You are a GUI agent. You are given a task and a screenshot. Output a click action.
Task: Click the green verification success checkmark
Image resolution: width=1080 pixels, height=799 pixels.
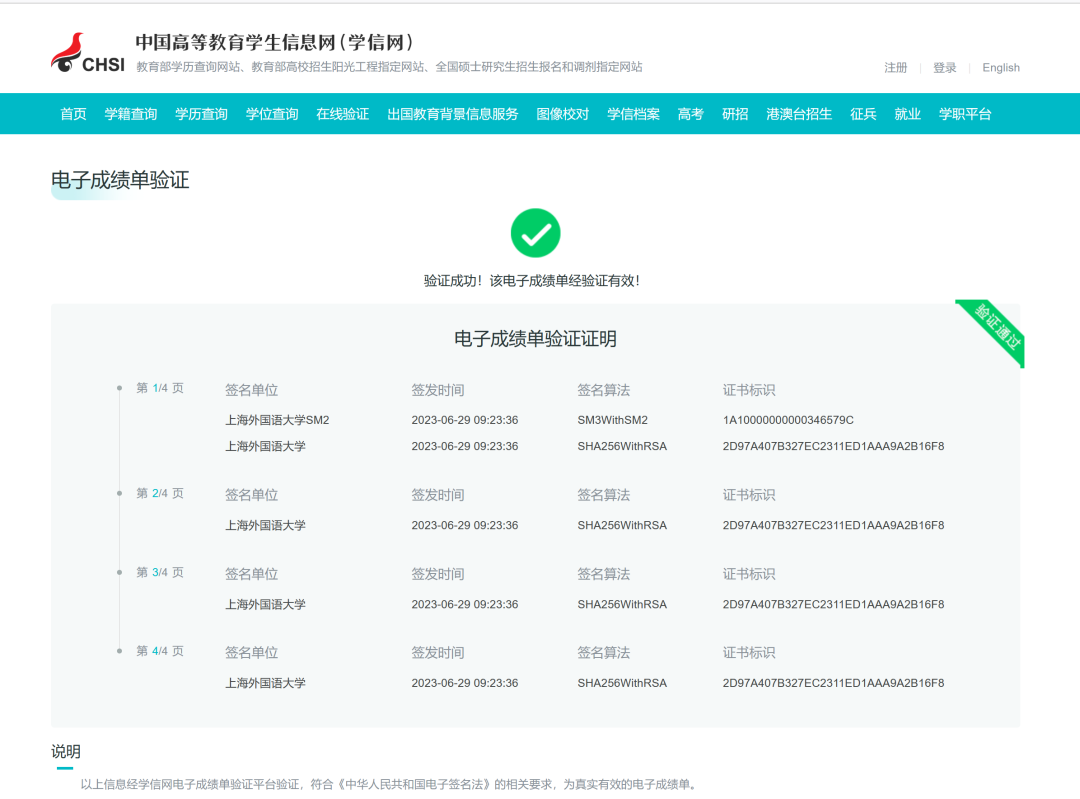536,233
